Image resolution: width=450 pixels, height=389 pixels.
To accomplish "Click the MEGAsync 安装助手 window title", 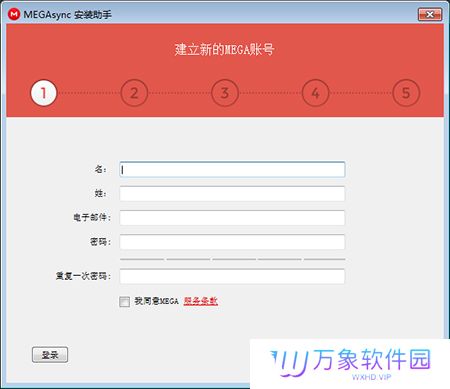I will 68,15.
